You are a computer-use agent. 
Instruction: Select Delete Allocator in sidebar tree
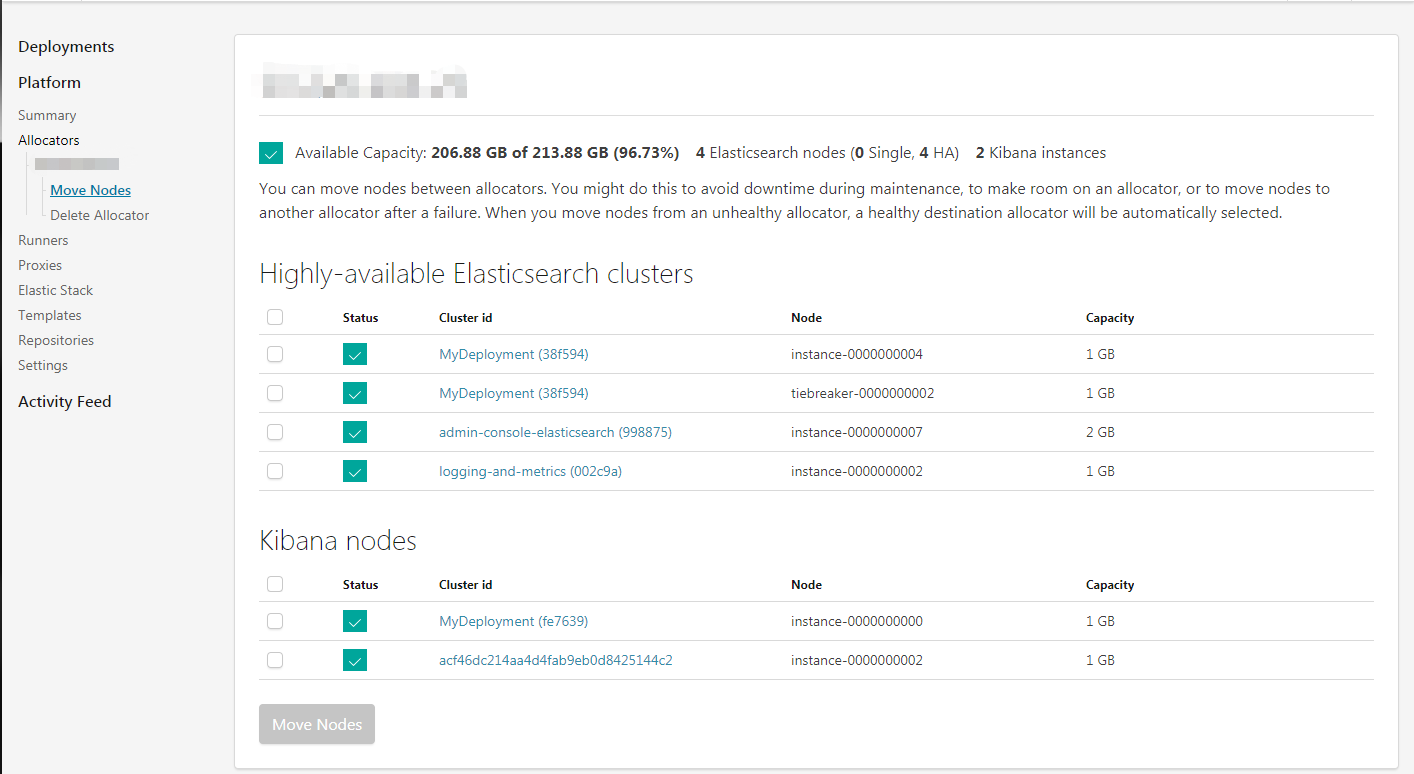(x=100, y=215)
